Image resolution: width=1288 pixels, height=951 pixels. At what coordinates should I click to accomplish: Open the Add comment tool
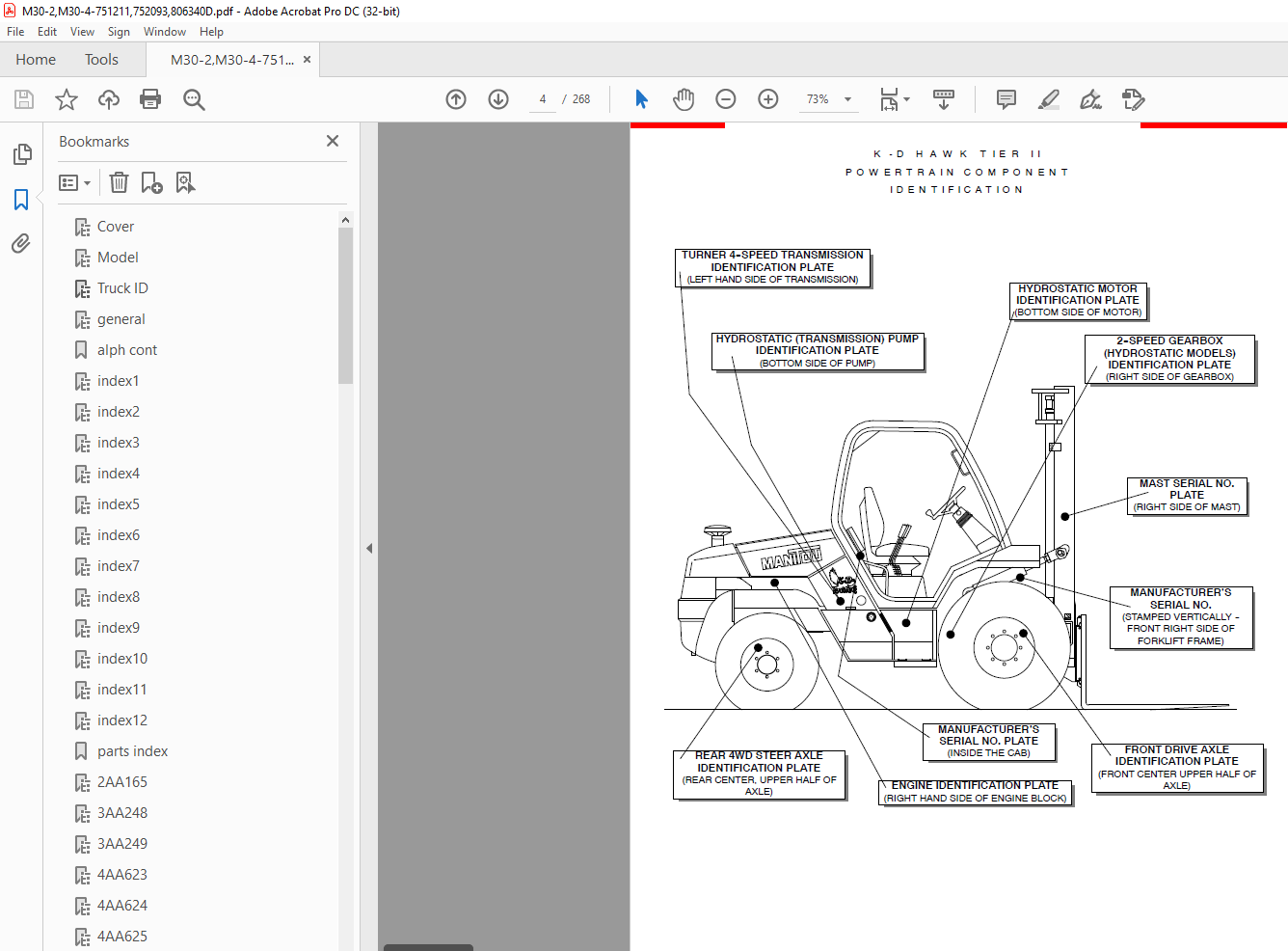coord(1006,99)
